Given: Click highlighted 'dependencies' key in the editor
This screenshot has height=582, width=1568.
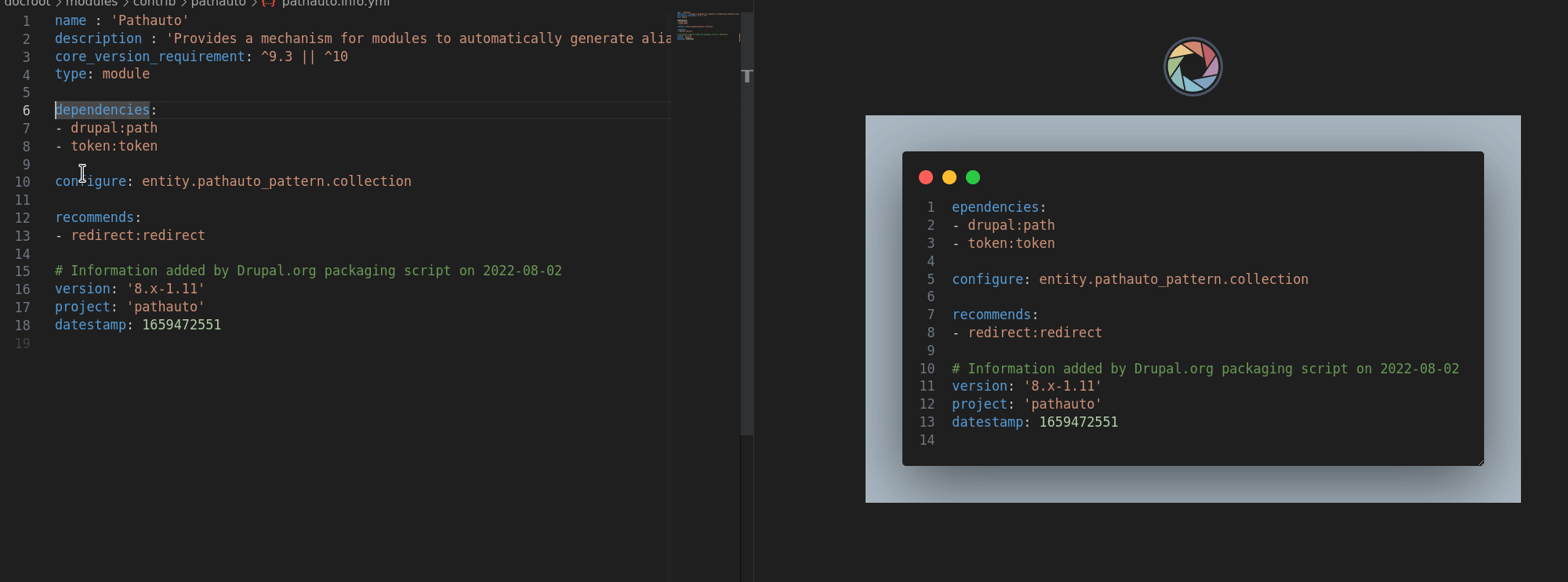Looking at the screenshot, I should tap(102, 110).
